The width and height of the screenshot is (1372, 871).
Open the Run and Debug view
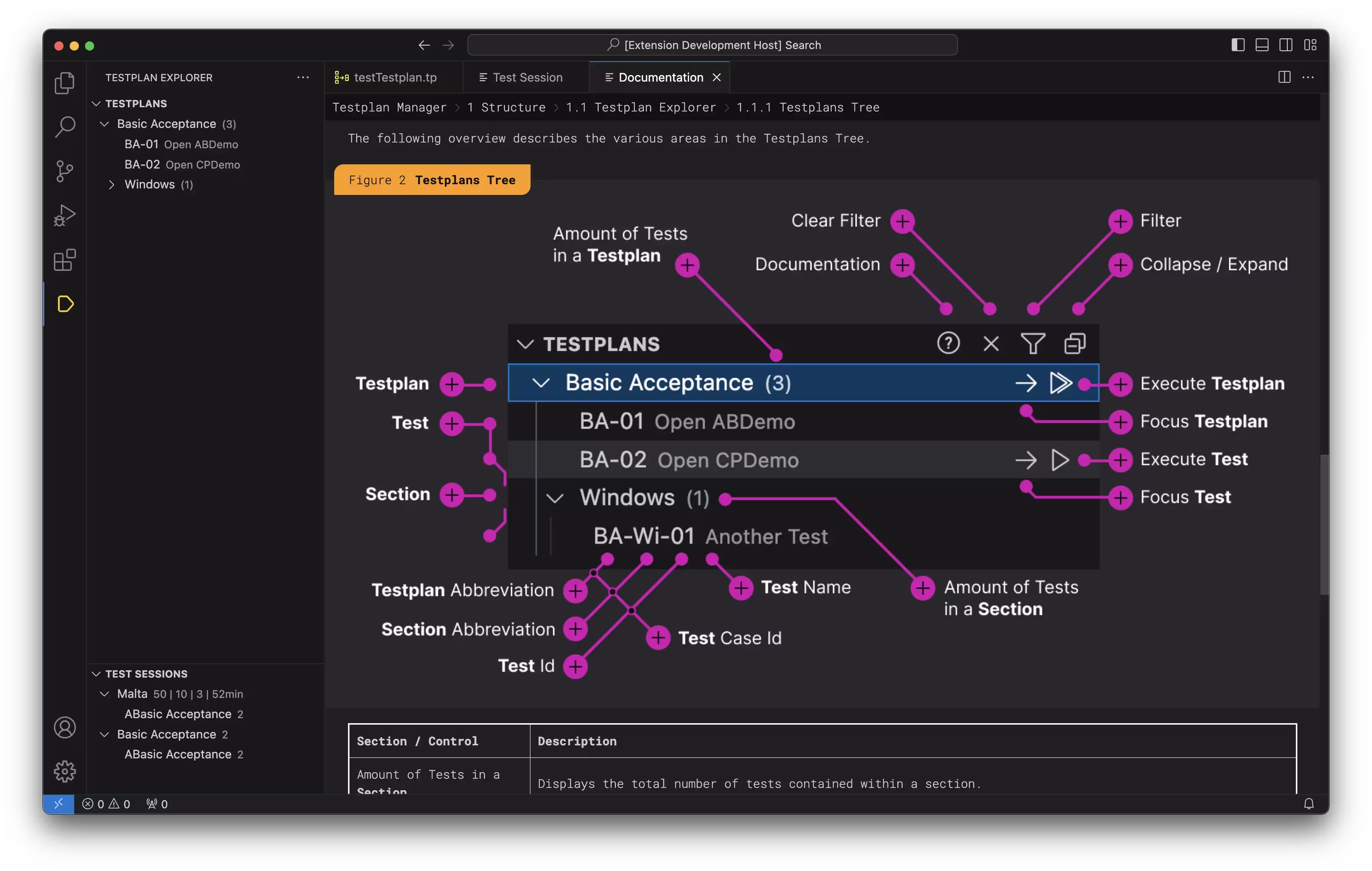pyautogui.click(x=64, y=216)
